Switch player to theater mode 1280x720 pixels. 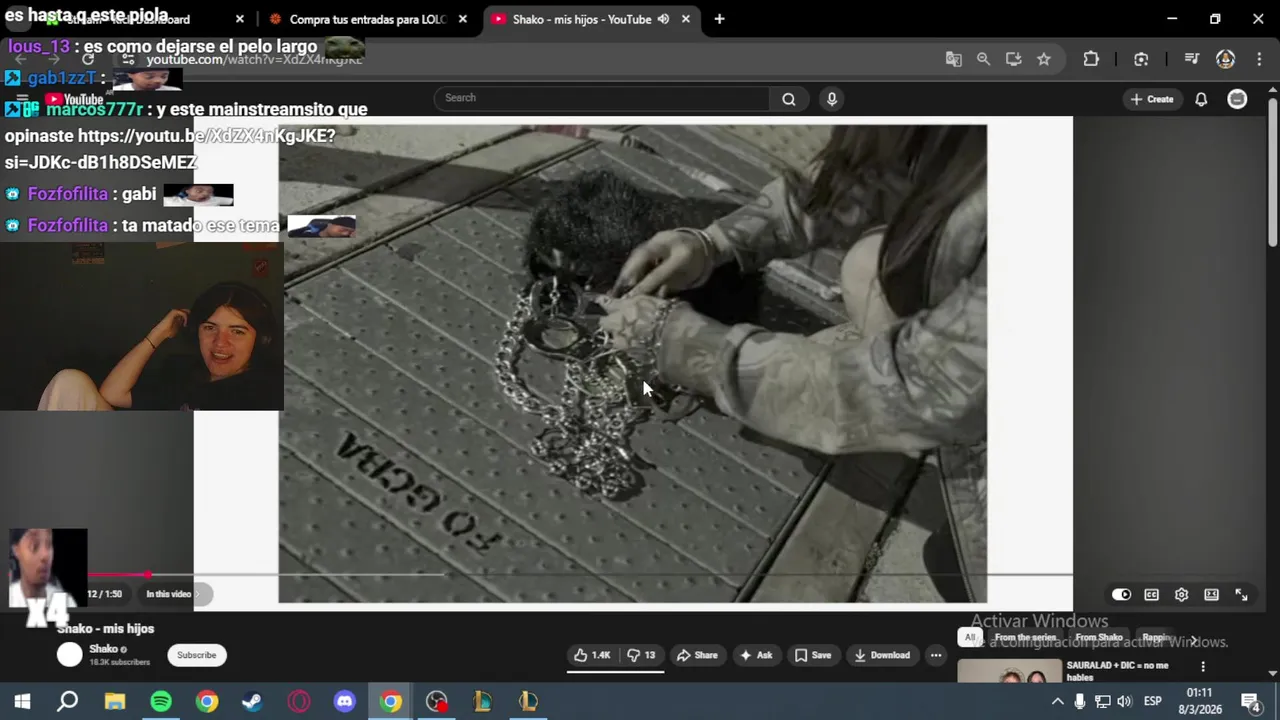pos(1211,594)
